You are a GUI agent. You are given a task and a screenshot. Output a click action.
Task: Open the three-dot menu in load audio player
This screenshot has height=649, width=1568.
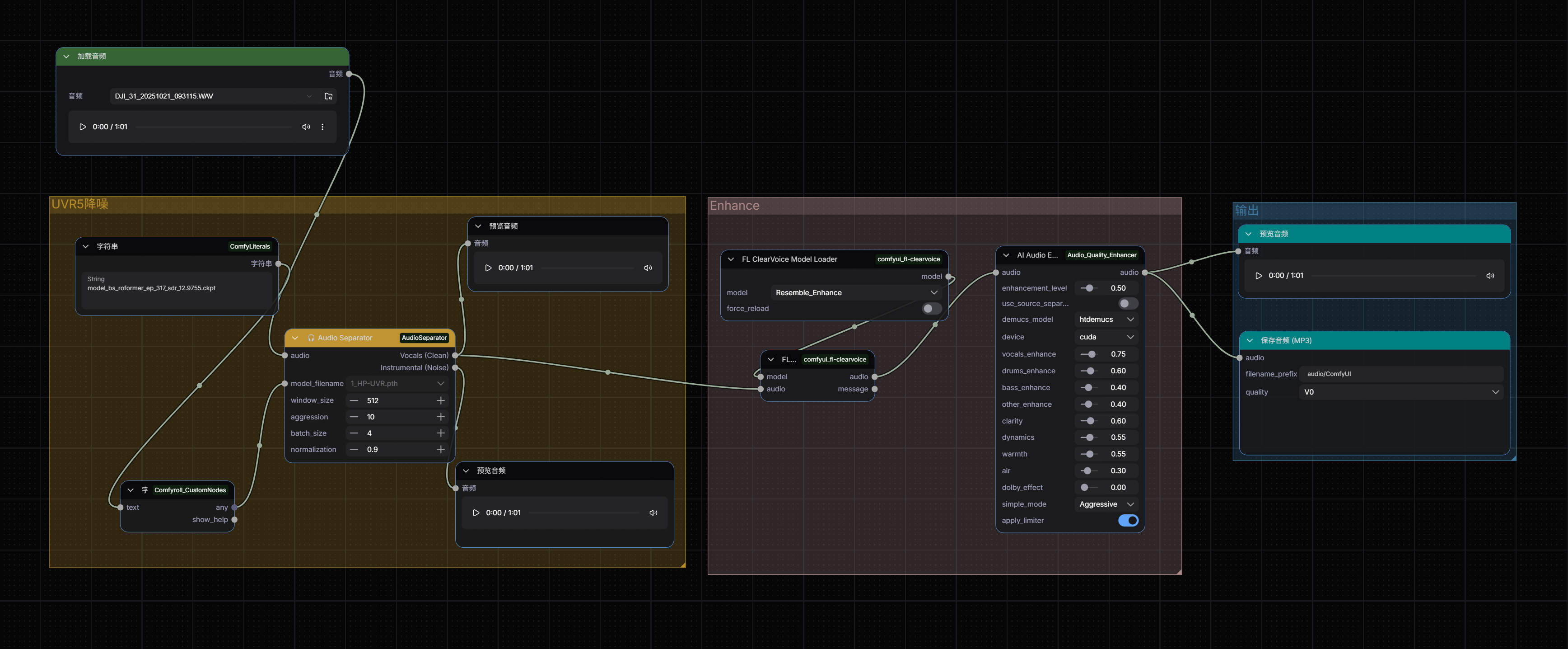pos(322,127)
